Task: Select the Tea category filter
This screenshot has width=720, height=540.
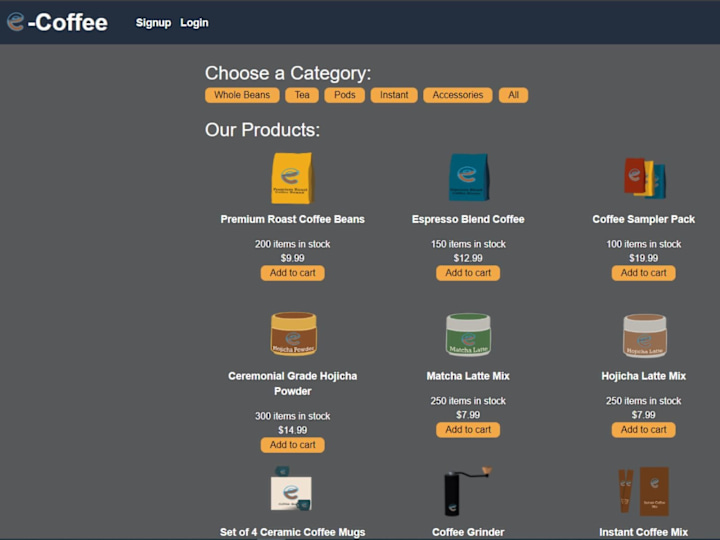Action: point(302,95)
